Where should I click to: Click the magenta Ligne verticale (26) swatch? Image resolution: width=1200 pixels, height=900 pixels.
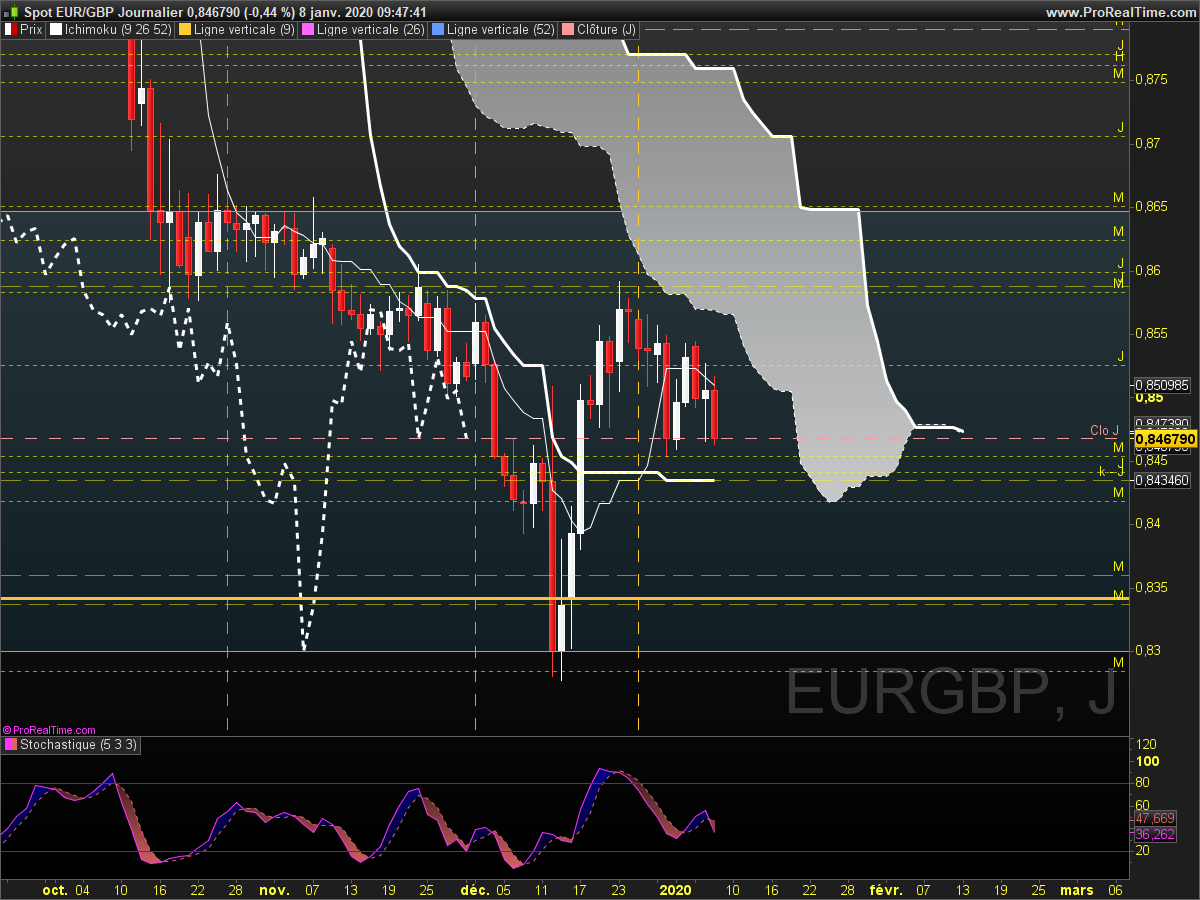coord(309,30)
